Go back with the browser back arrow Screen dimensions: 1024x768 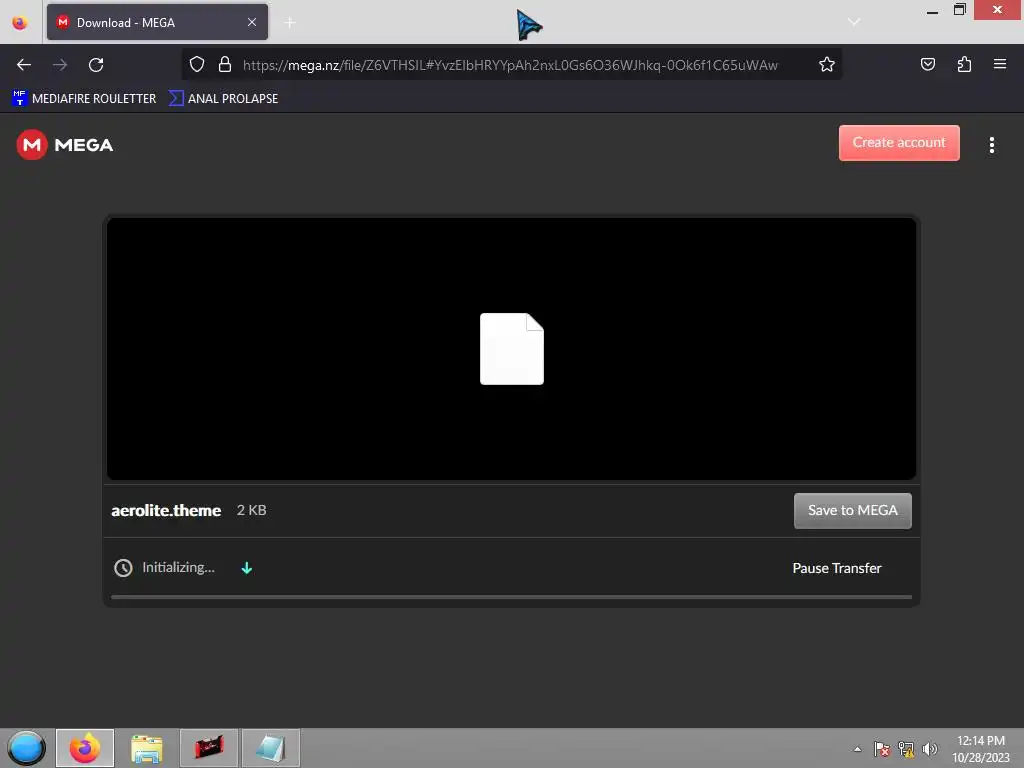pyautogui.click(x=24, y=65)
